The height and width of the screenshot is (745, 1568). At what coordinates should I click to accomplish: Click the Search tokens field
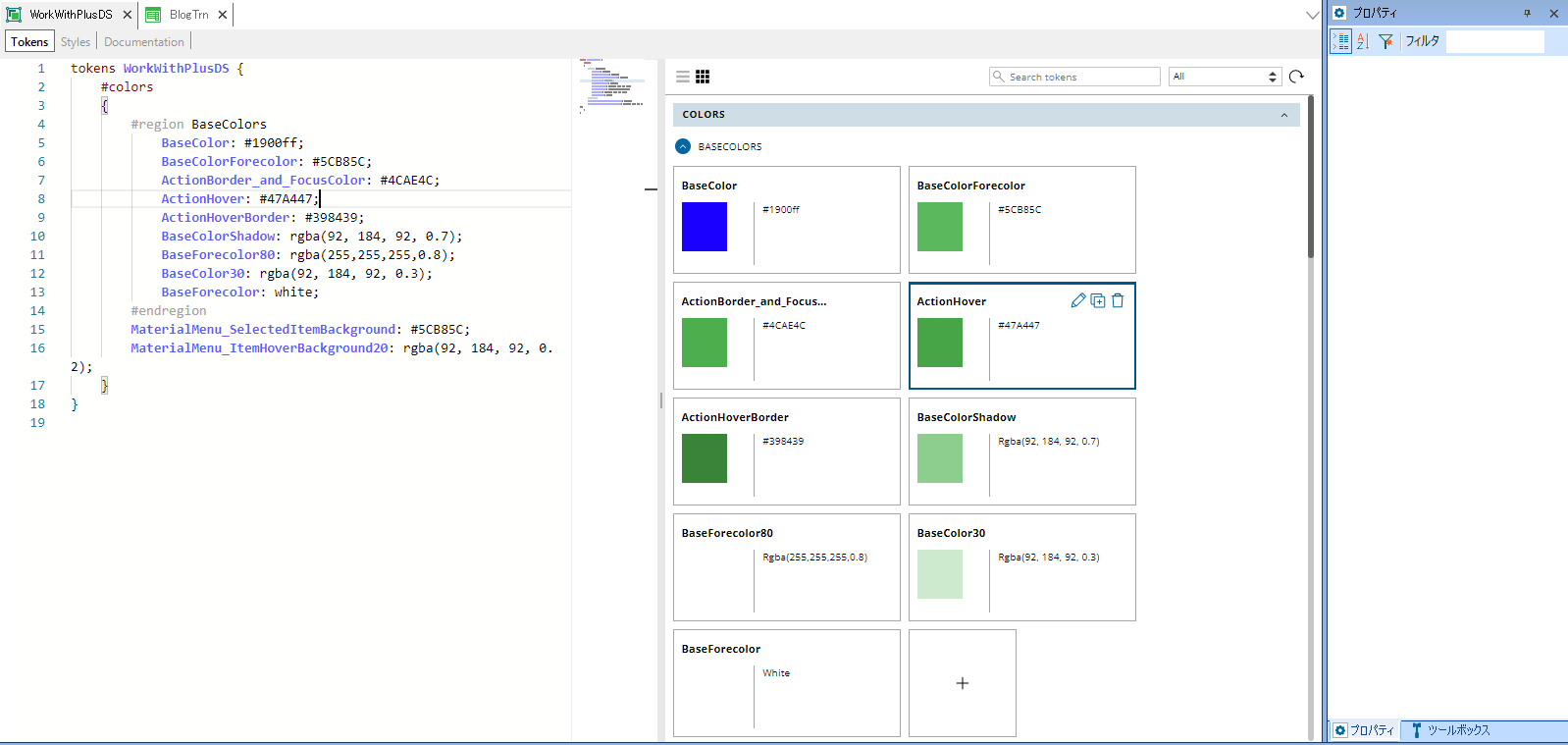[1075, 77]
